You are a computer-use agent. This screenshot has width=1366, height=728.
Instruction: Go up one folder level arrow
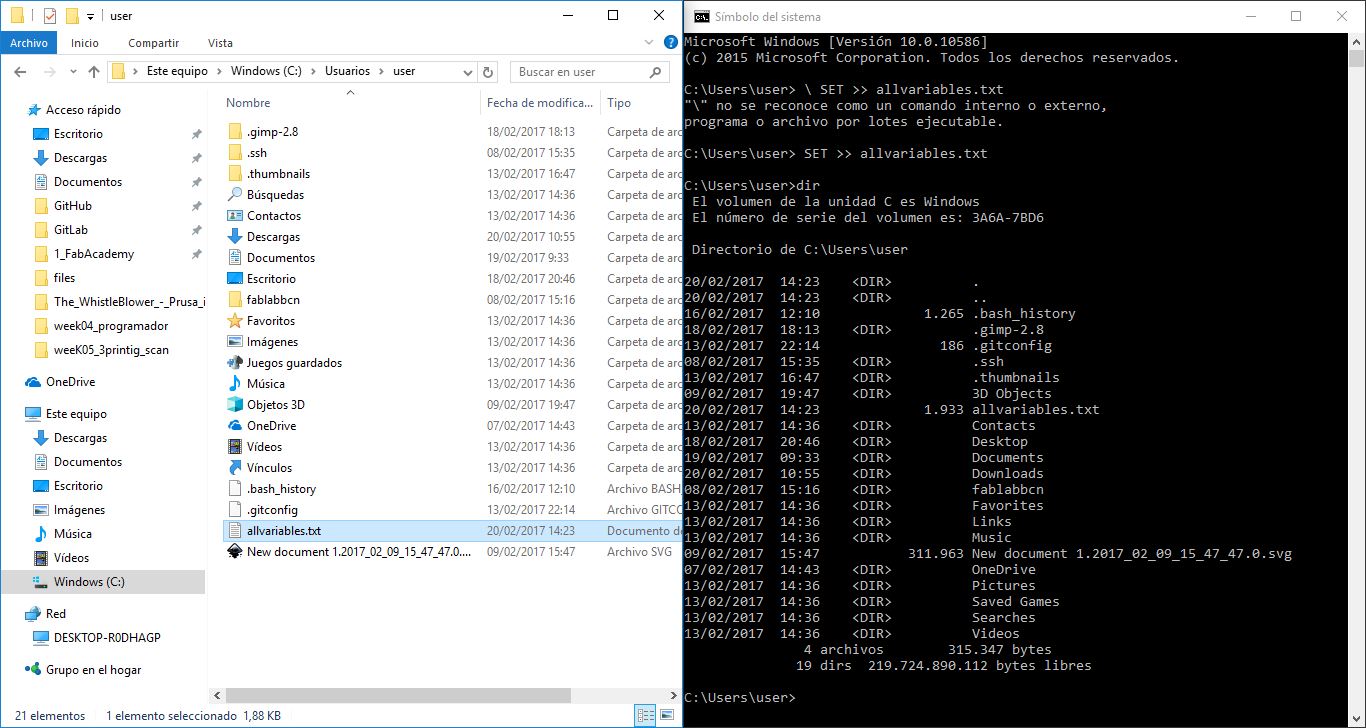click(x=94, y=72)
